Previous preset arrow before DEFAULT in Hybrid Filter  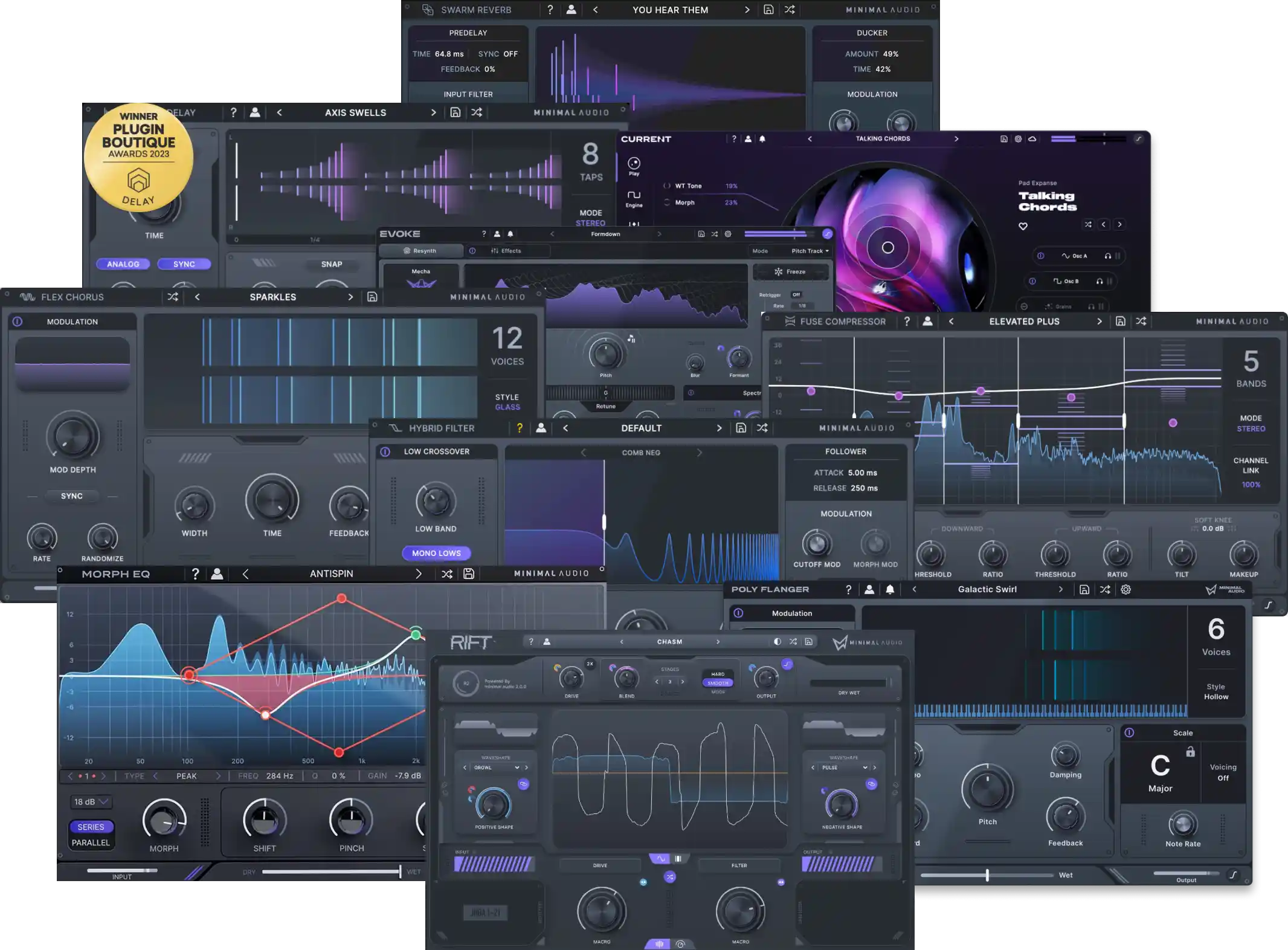(x=565, y=428)
